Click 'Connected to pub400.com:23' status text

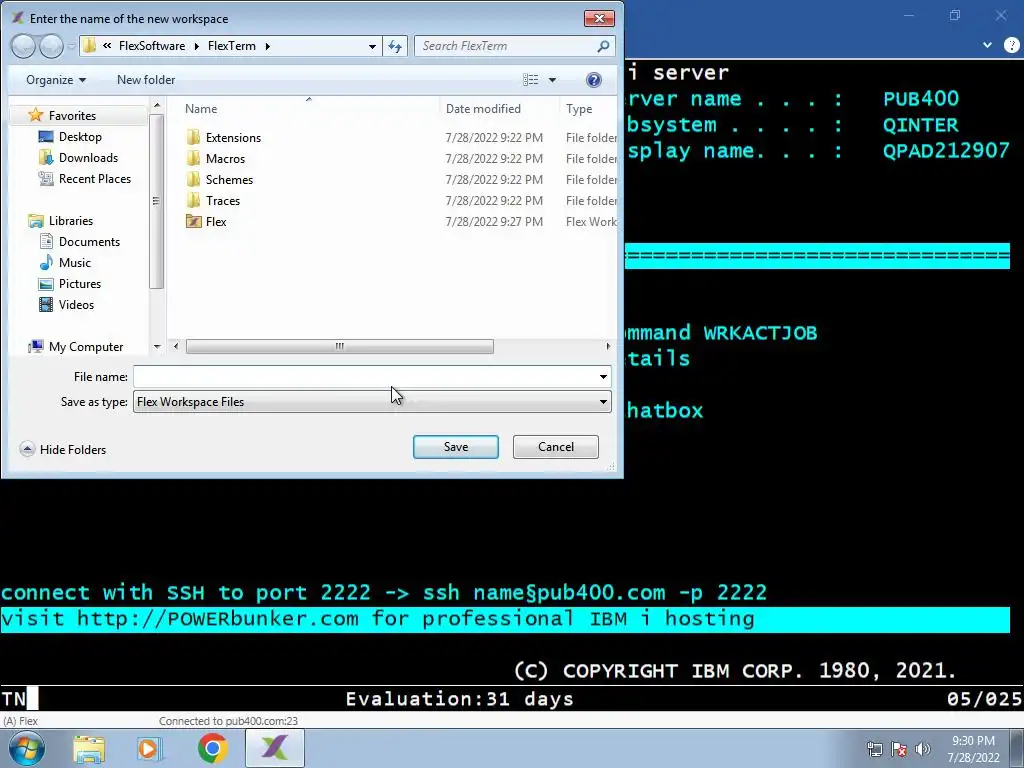point(228,721)
